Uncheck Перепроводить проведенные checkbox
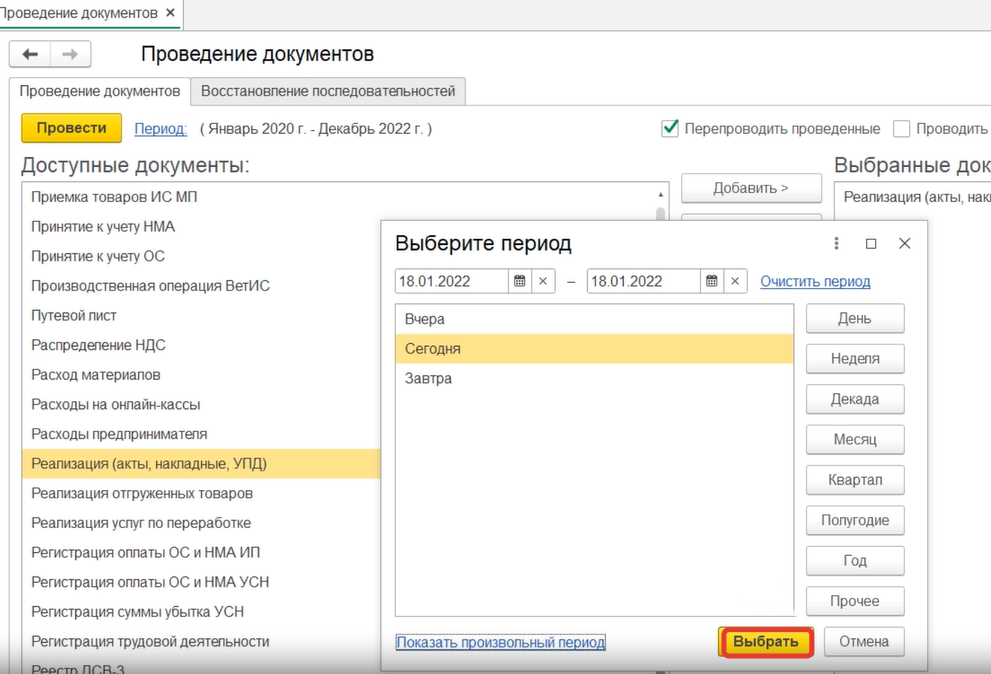Viewport: 991px width, 674px height. [x=670, y=128]
